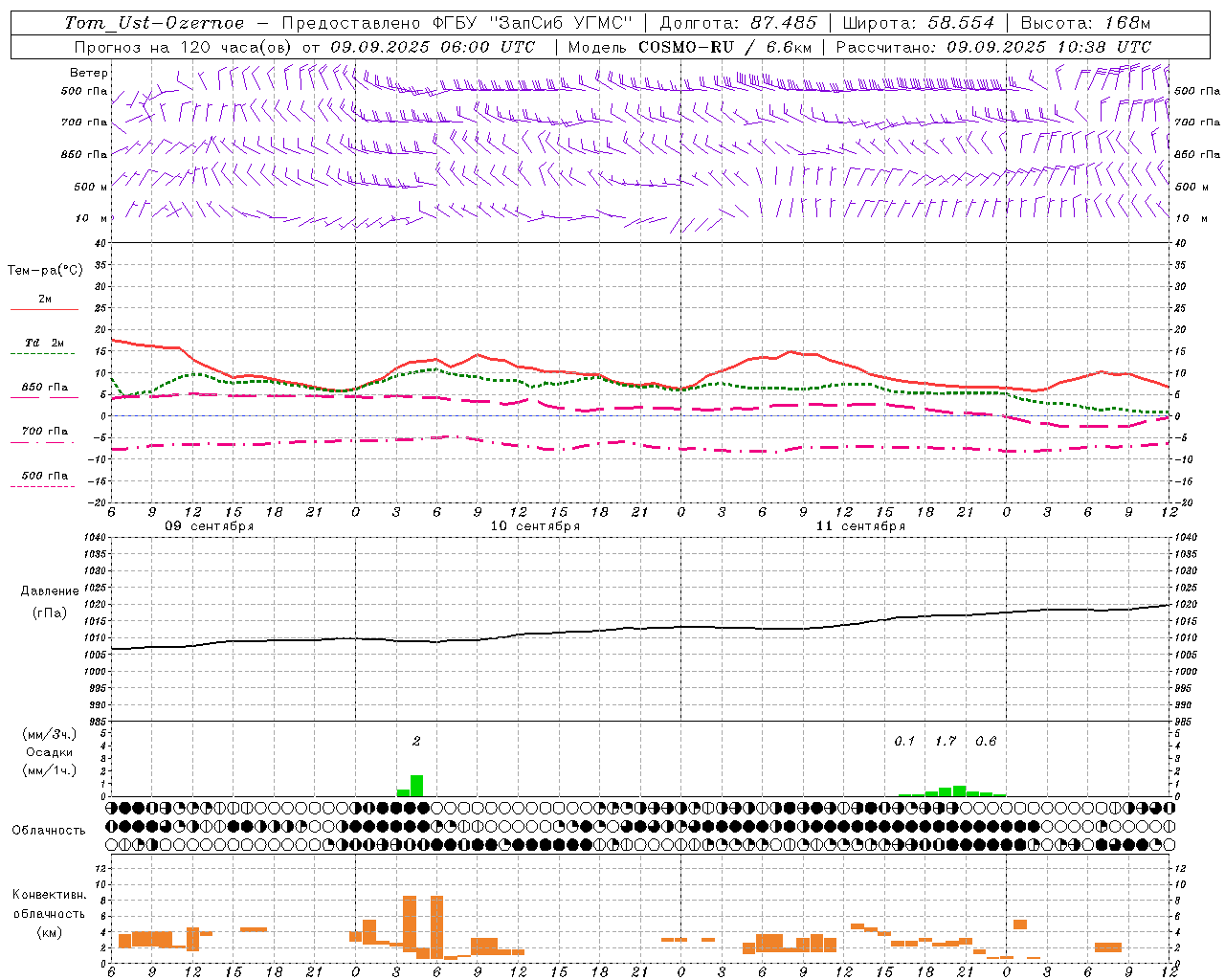Image resolution: width=1225 pixels, height=980 pixels.
Task: Click the 3-hour precipitation value 1.7
Action: pyautogui.click(x=946, y=742)
